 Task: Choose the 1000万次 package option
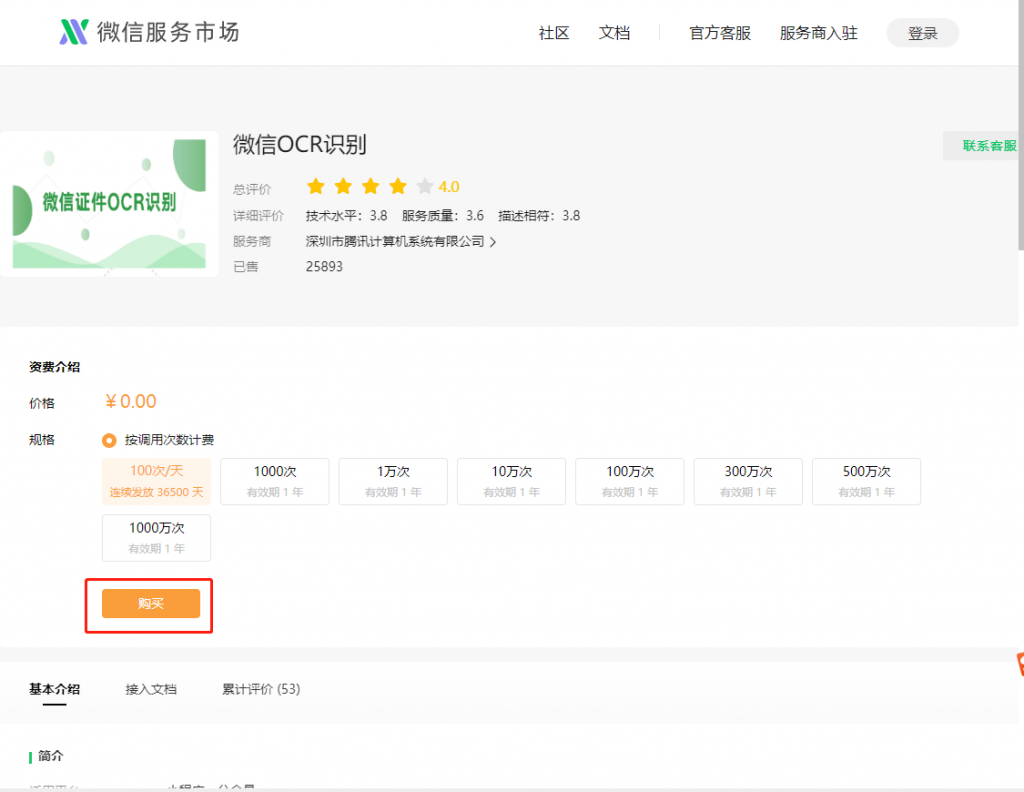click(156, 538)
